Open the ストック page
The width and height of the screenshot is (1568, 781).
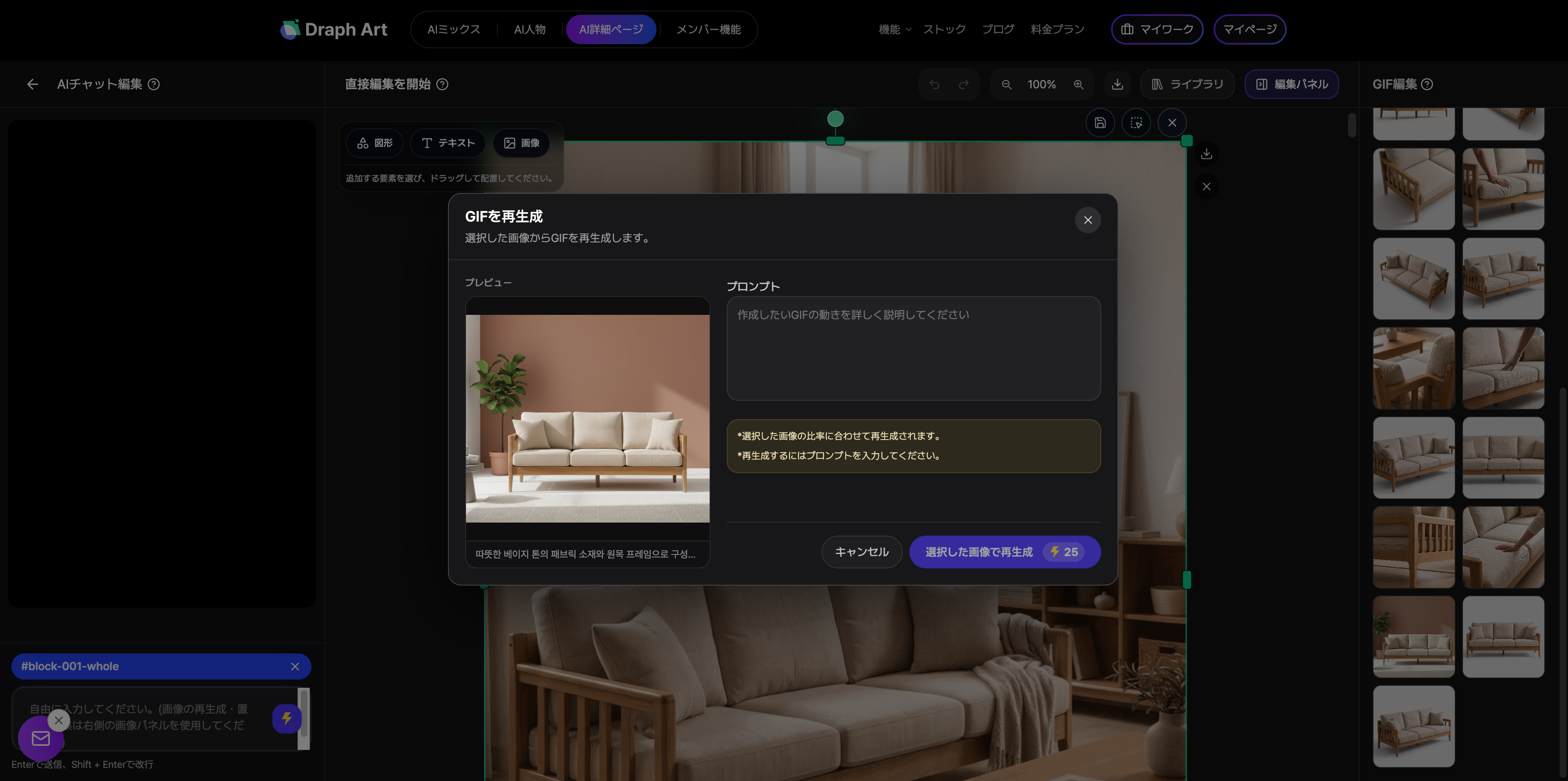tap(944, 29)
